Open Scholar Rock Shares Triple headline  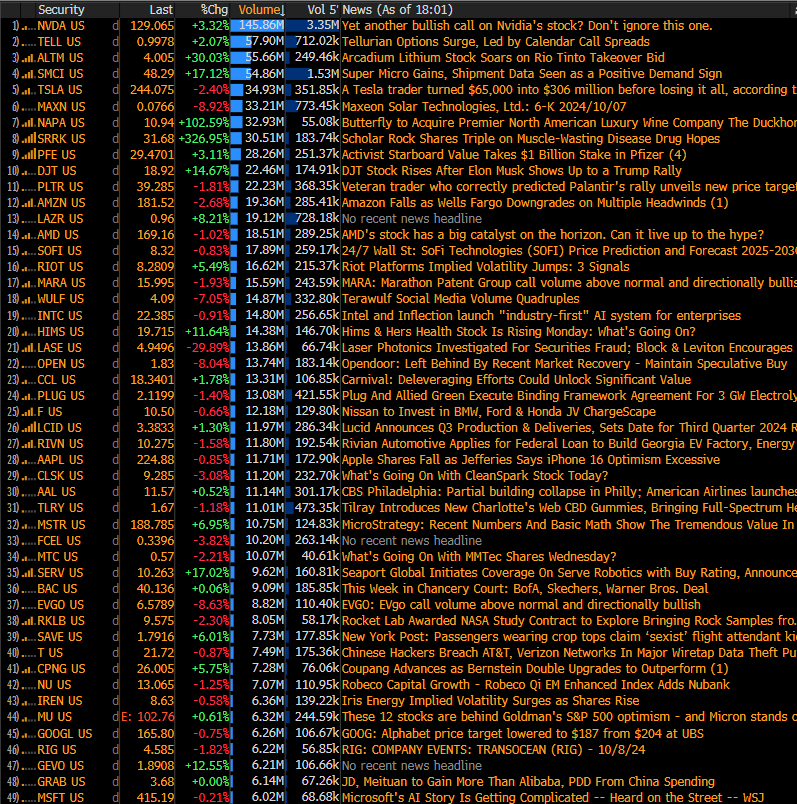[531, 138]
